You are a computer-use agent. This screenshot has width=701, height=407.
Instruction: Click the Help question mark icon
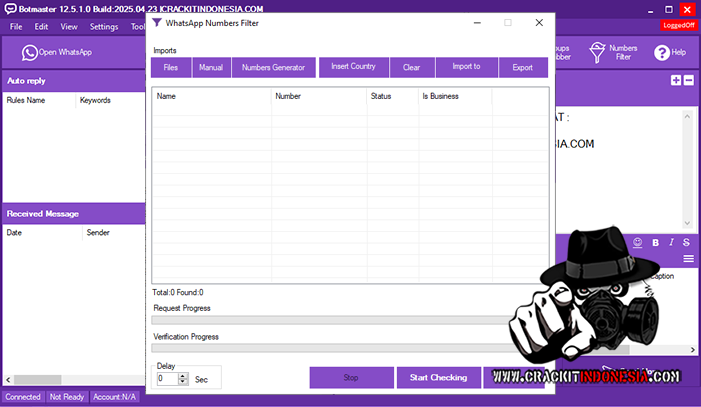click(x=662, y=52)
